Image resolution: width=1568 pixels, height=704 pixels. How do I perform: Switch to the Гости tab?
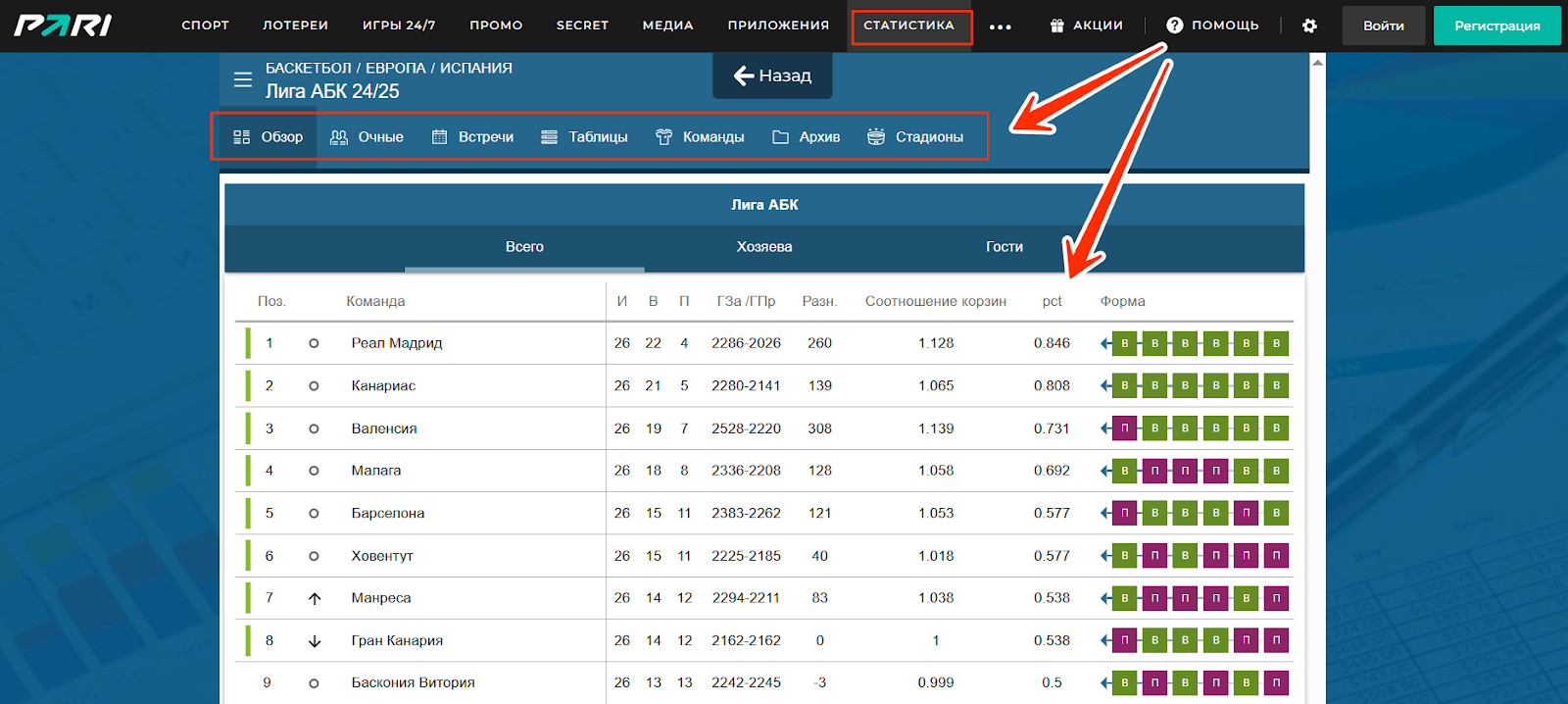(1004, 247)
